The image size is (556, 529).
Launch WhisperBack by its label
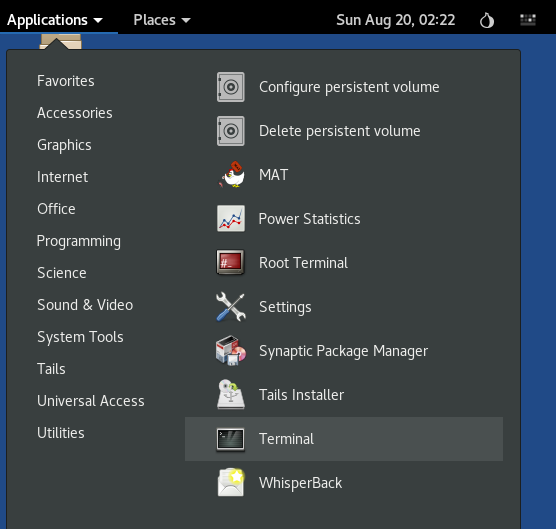pyautogui.click(x=300, y=483)
